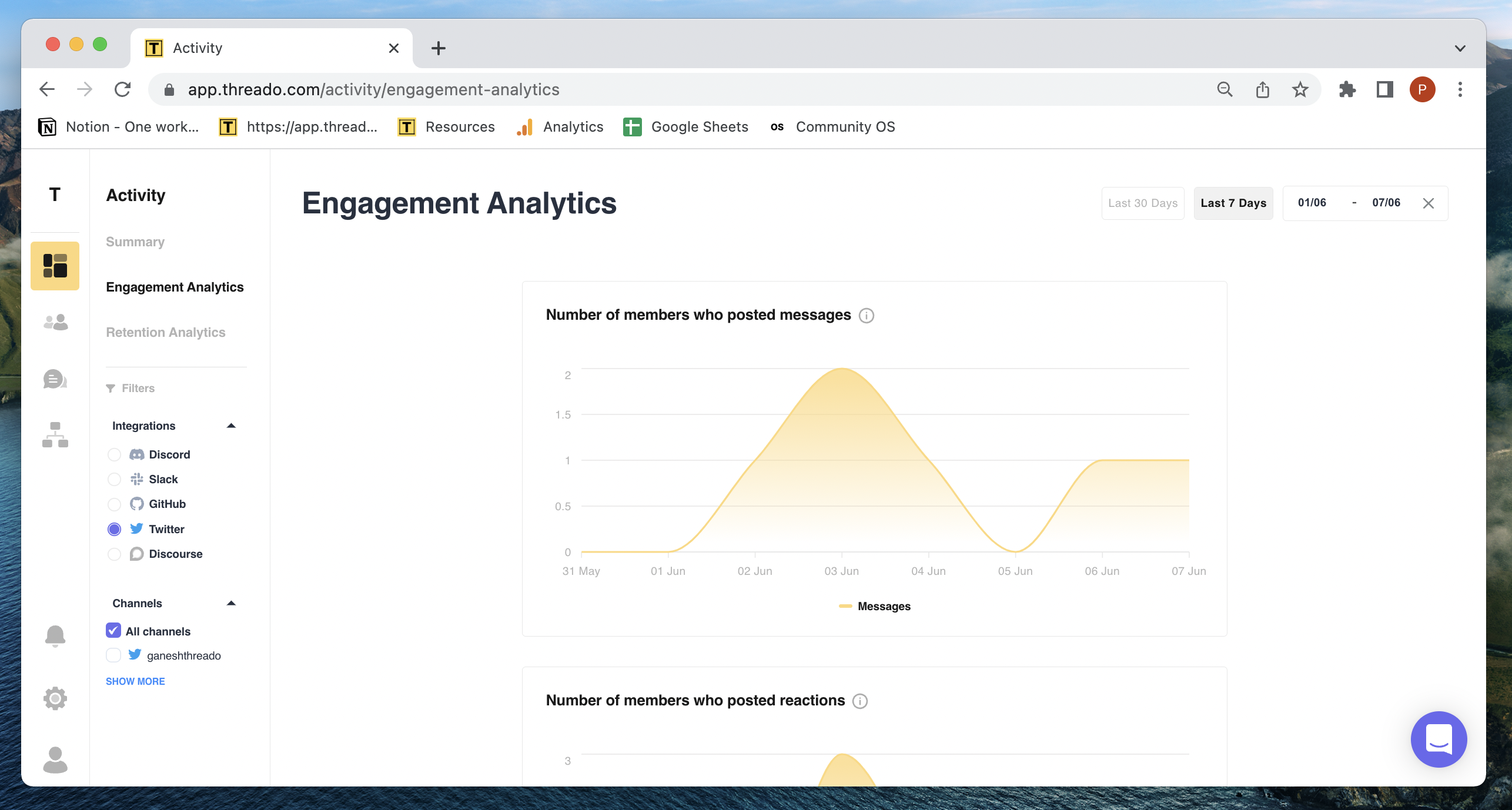The width and height of the screenshot is (1512, 810).
Task: Open the members icon in left sidebar
Action: (x=55, y=322)
